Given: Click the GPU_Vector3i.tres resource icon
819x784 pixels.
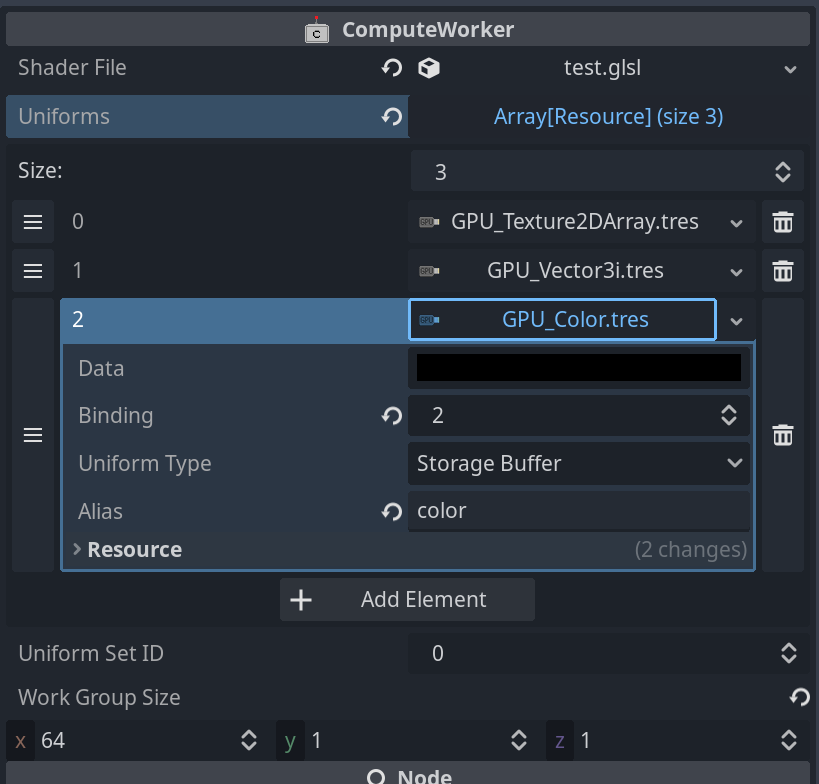Looking at the screenshot, I should point(429,271).
